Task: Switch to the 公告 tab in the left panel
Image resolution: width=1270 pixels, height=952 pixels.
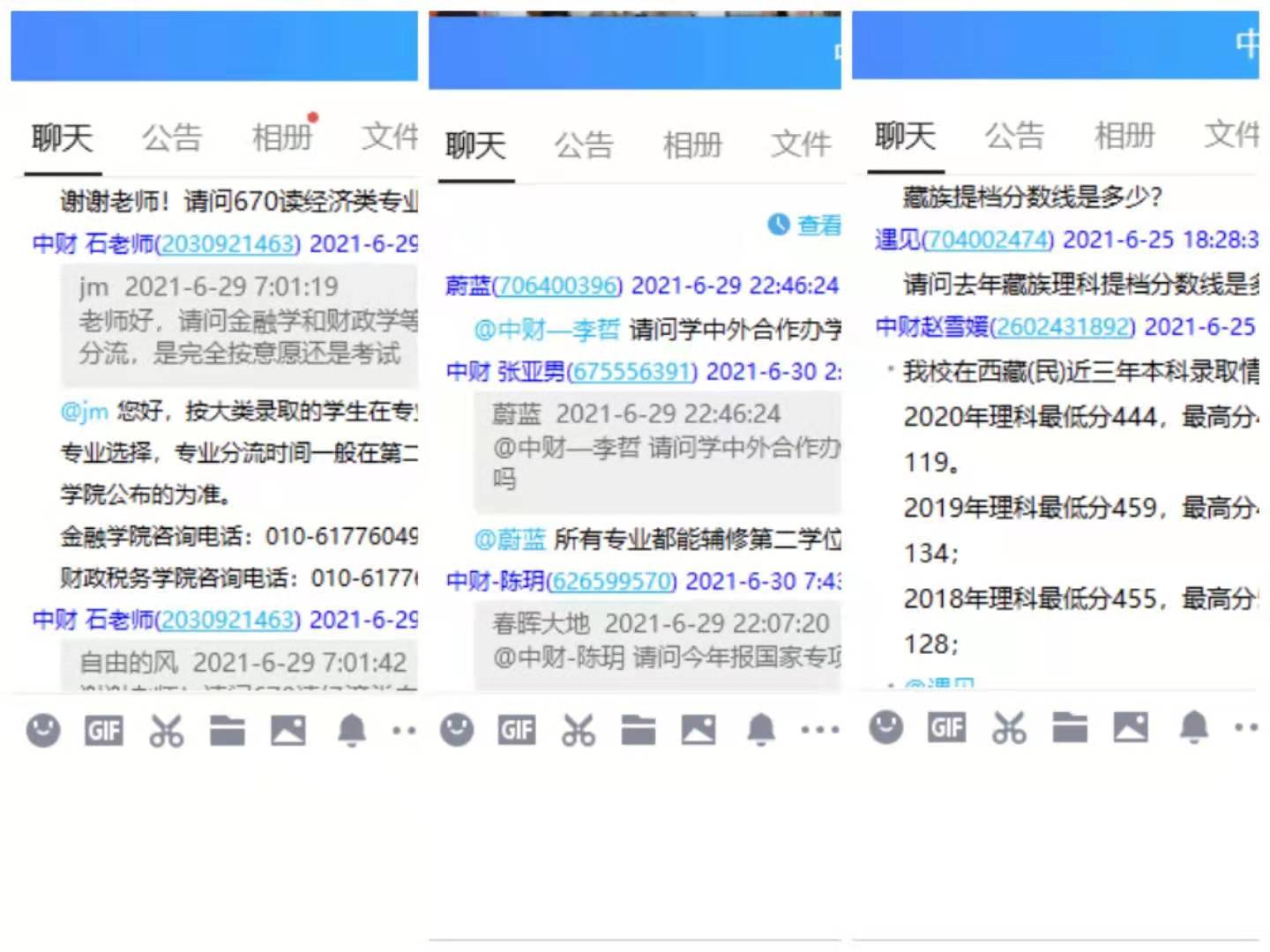Action: click(172, 138)
